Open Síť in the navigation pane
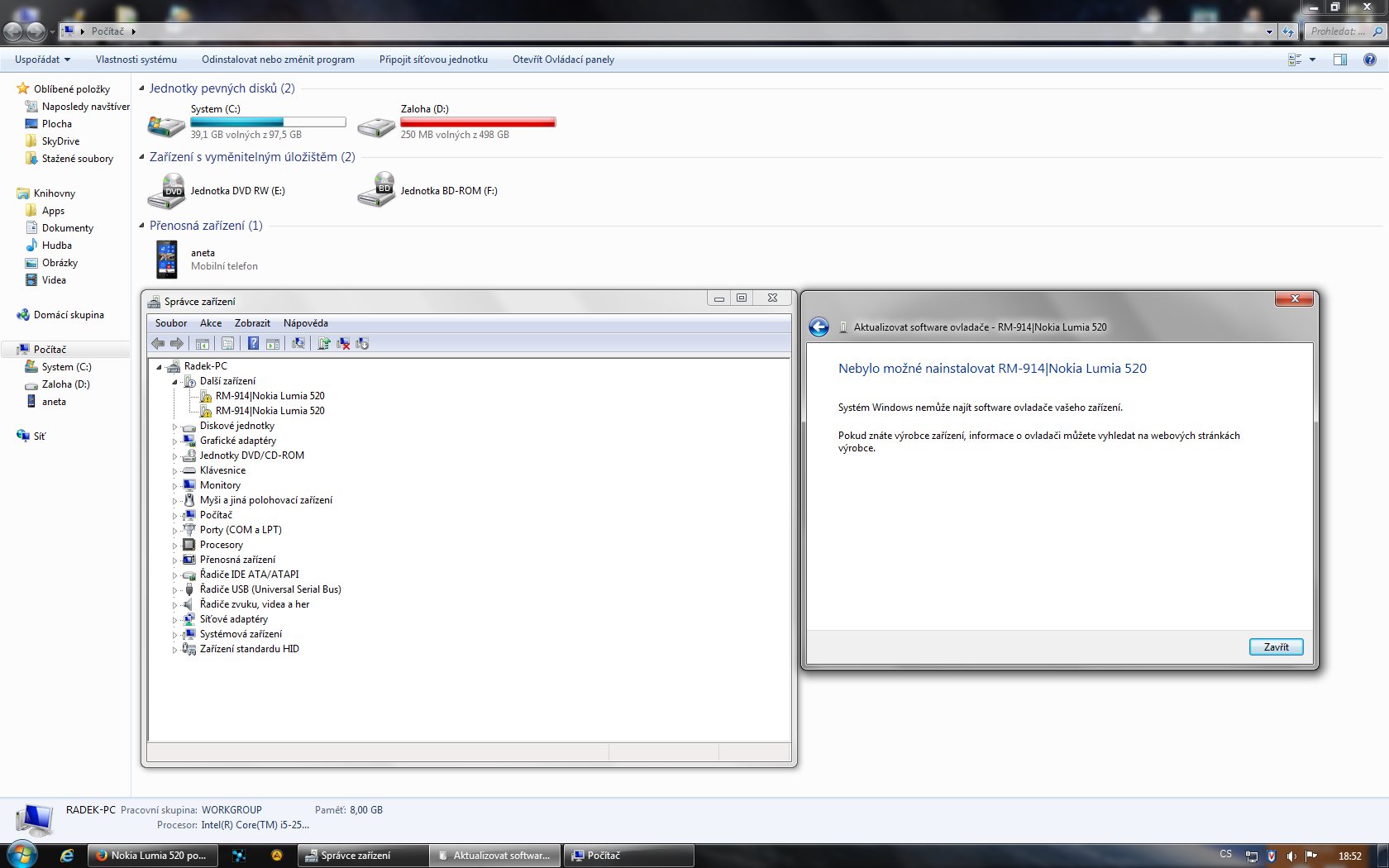This screenshot has height=868, width=1389. pos(39,436)
